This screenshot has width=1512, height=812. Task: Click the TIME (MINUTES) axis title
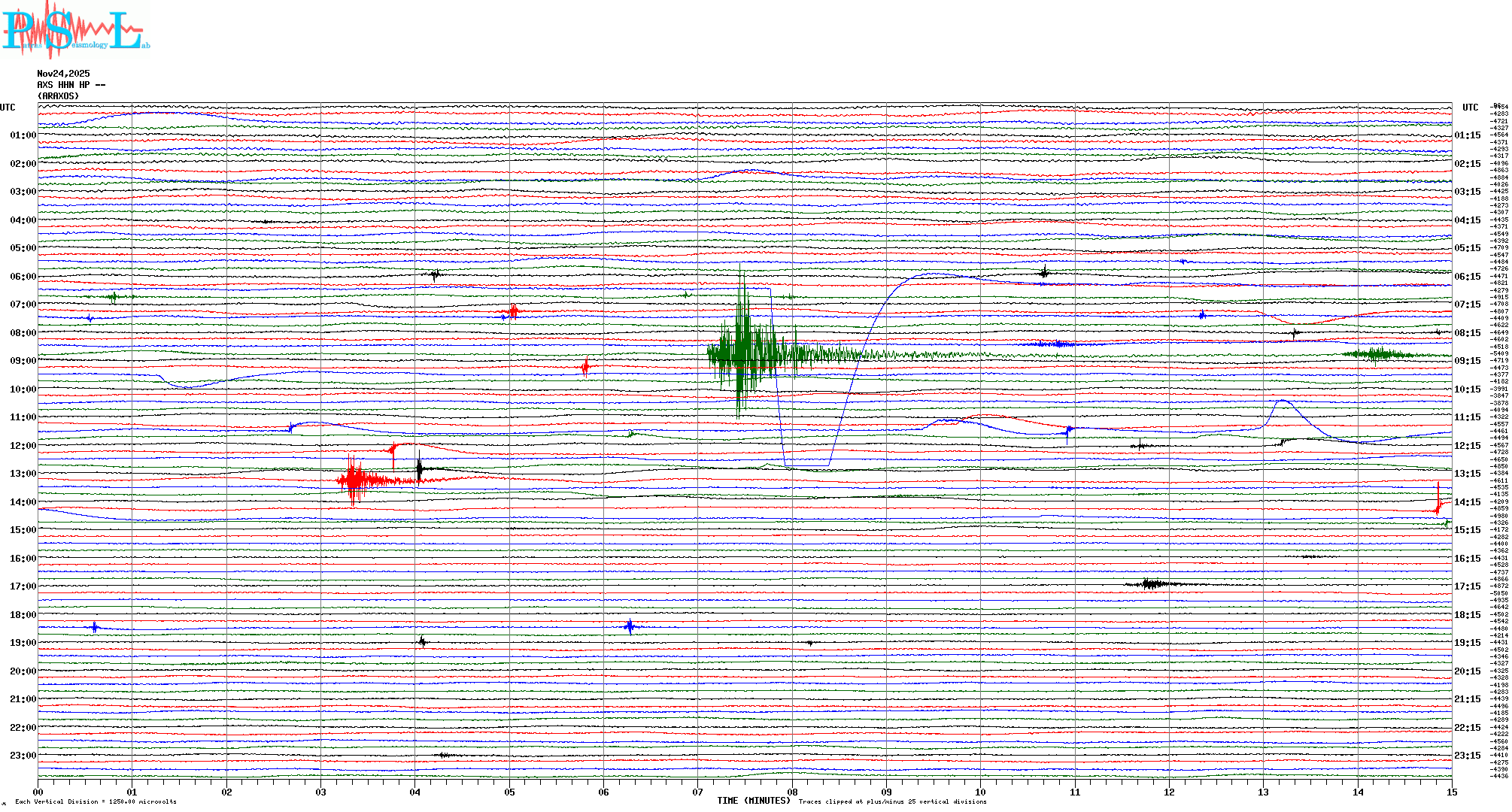[754, 801]
